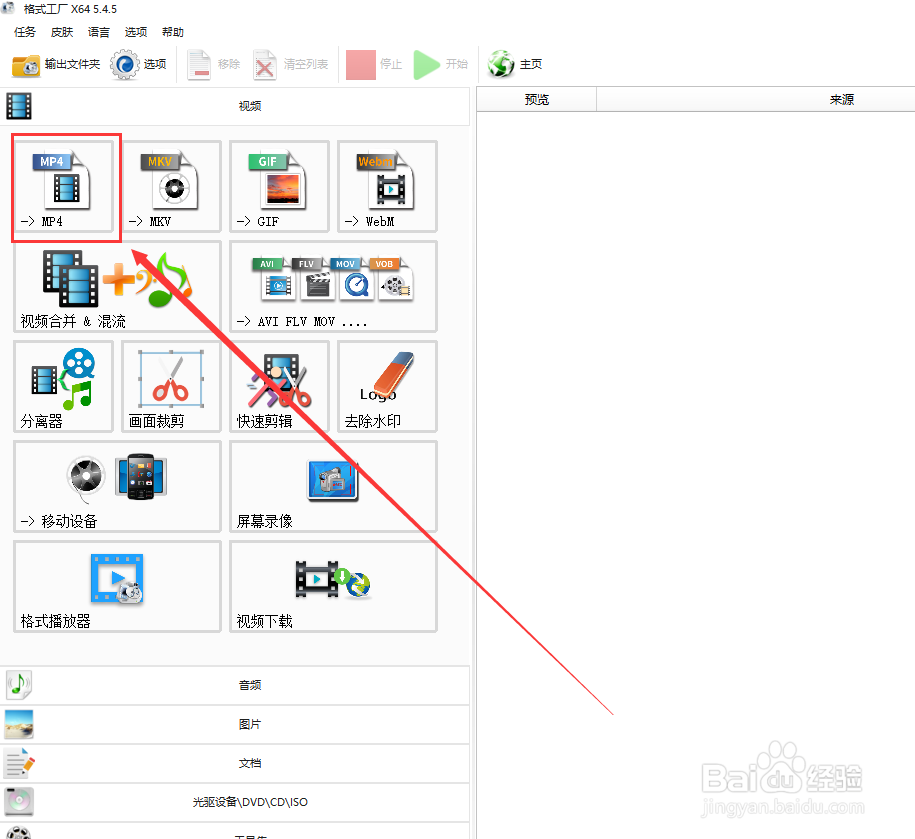The height and width of the screenshot is (839, 915).
Task: Open the GIF converter
Action: 279,188
